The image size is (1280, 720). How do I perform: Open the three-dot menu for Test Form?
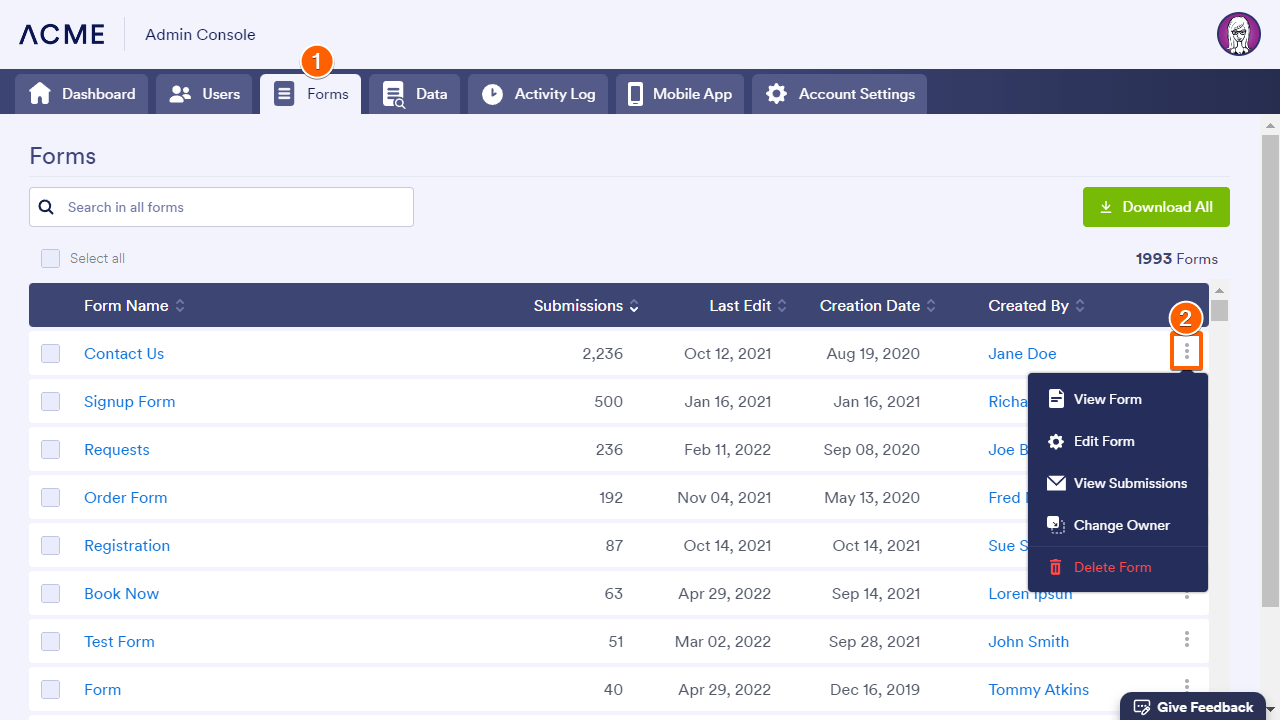coord(1186,639)
